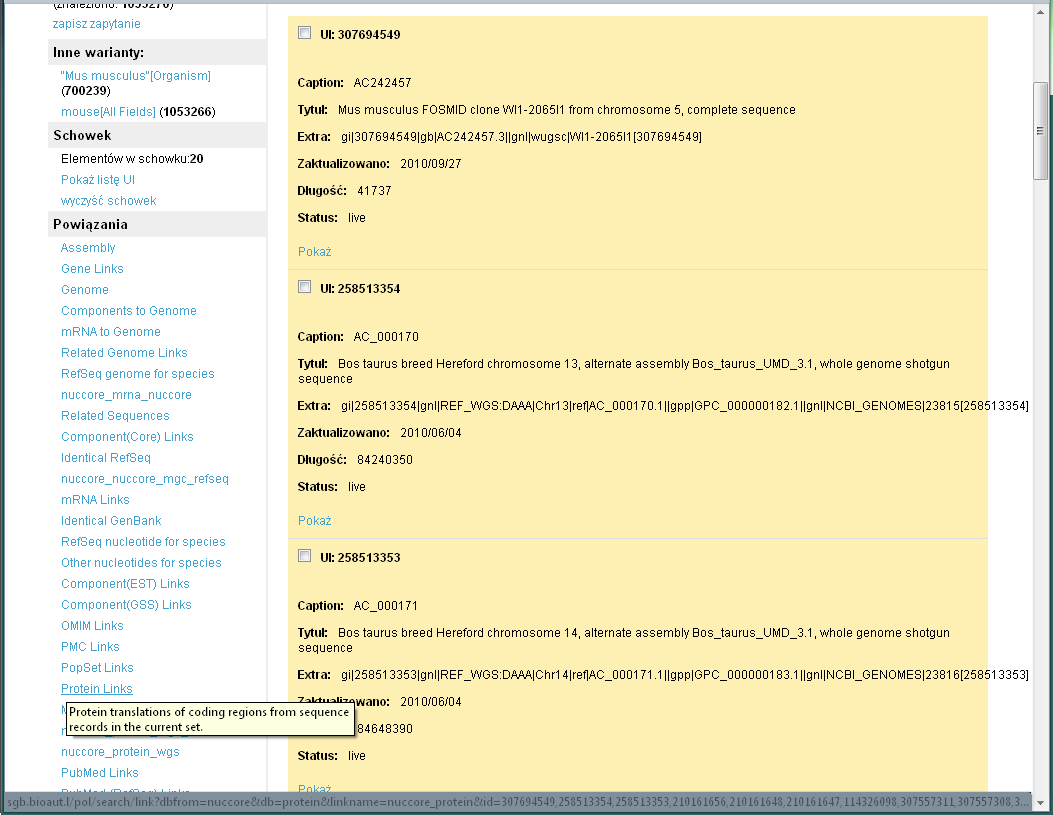
Task: Open the Related Genome Links link
Action: point(124,352)
